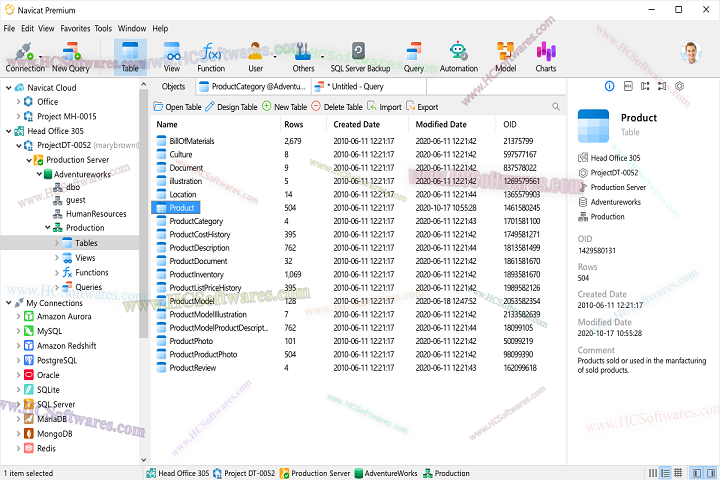Open the Tools menu
Image resolution: width=720 pixels, height=480 pixels.
click(103, 28)
